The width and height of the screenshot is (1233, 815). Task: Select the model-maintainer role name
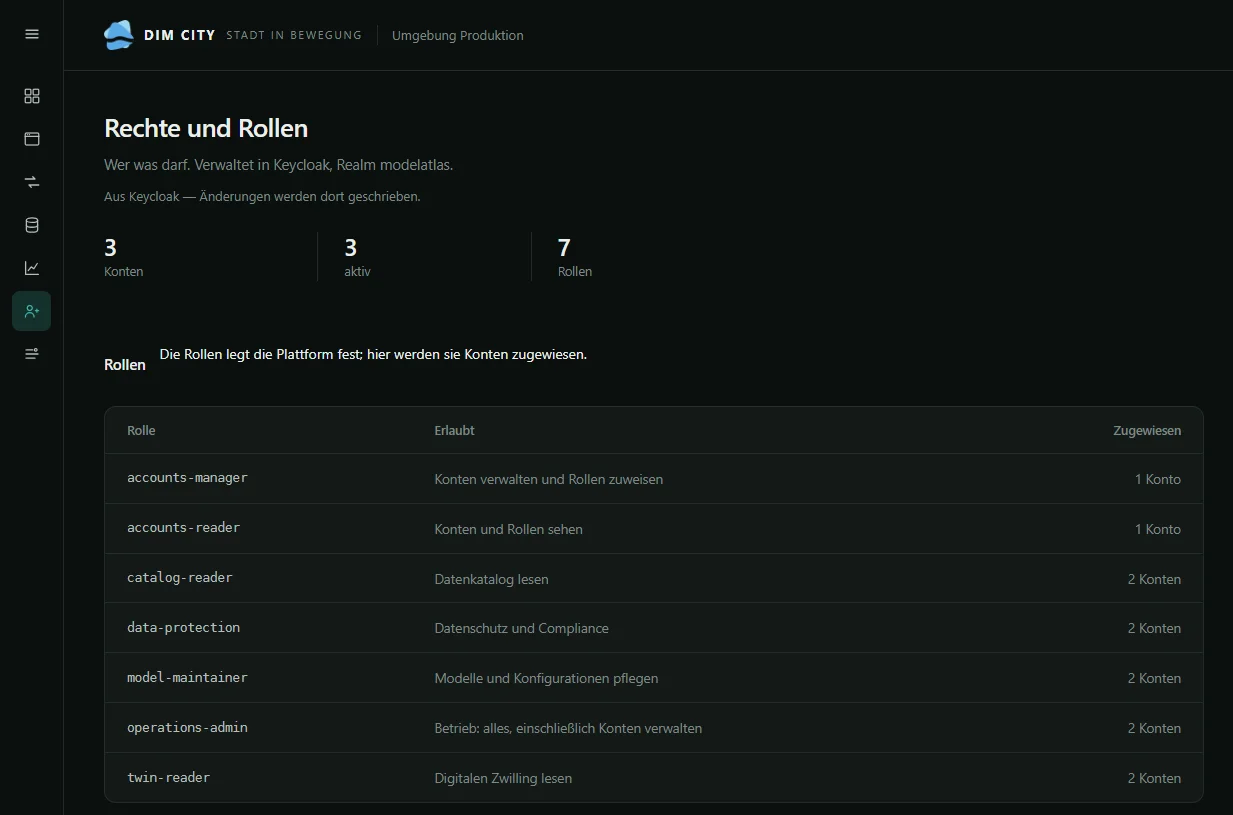pyautogui.click(x=187, y=678)
